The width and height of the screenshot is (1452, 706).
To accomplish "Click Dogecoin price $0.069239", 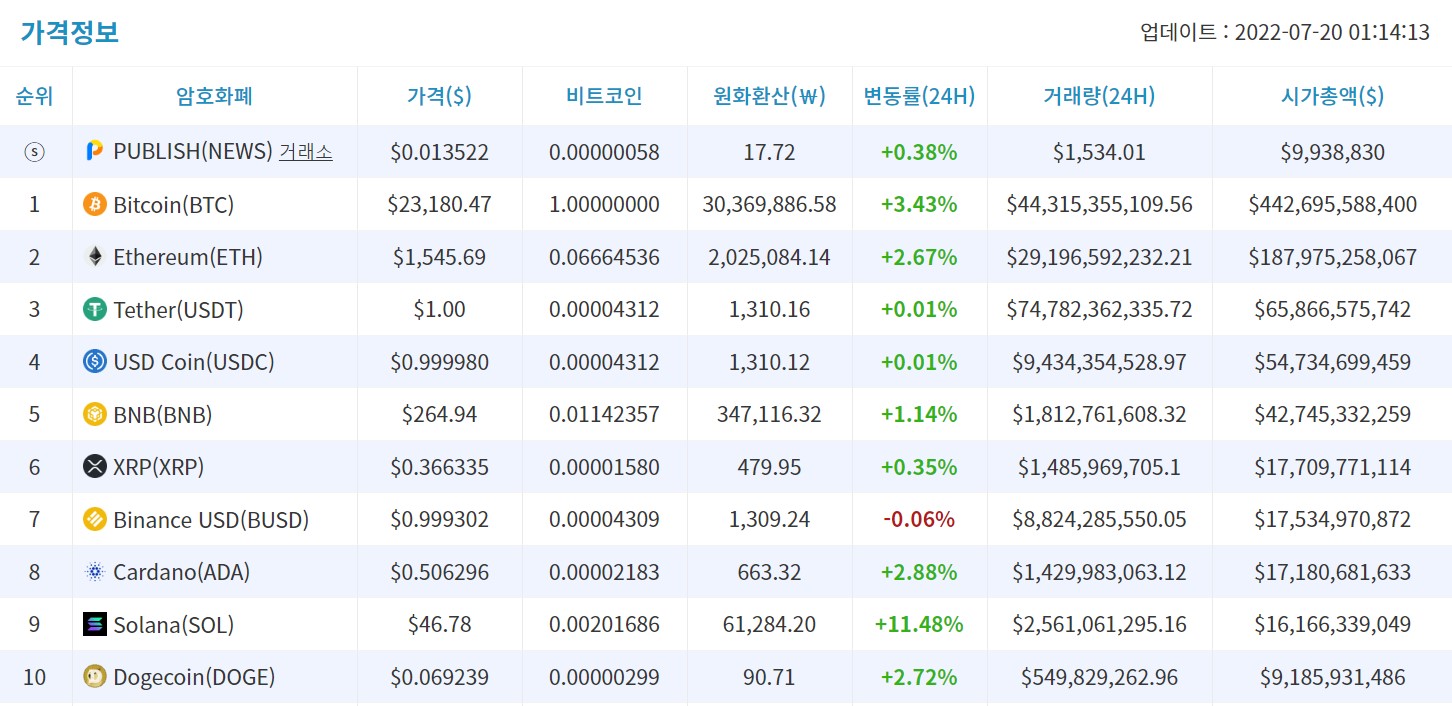I will click(439, 677).
